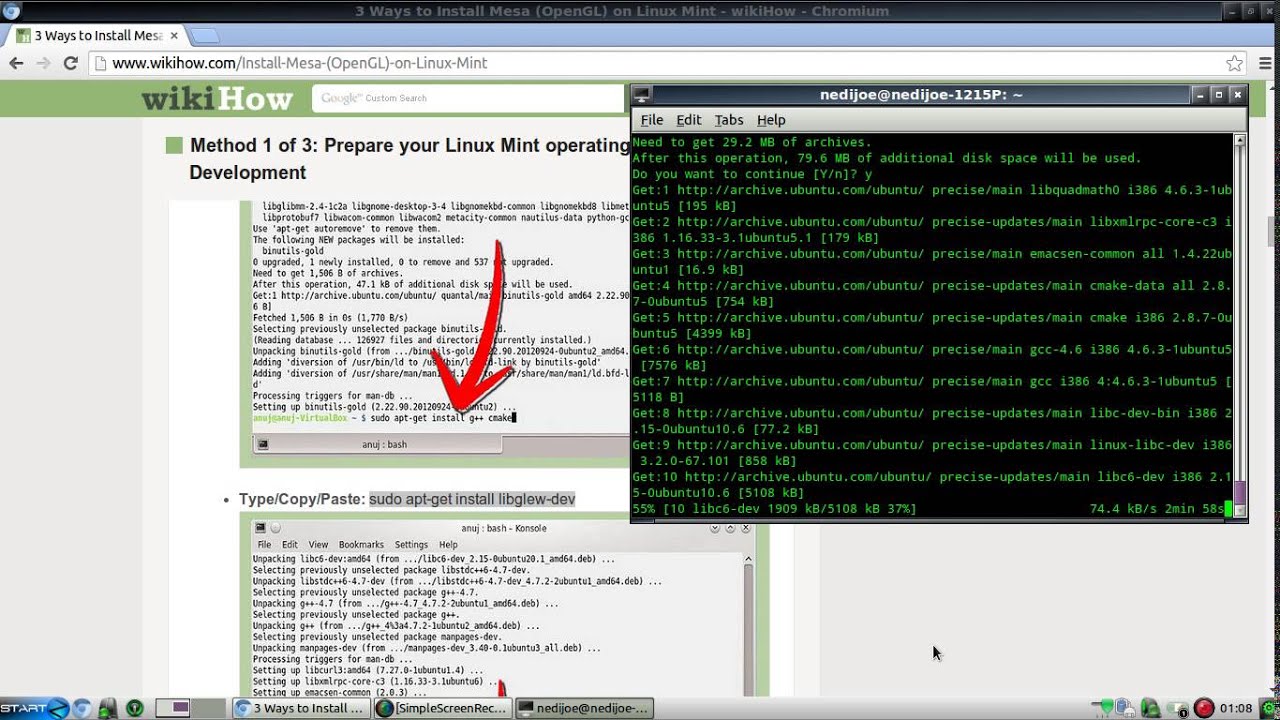Click the page icon in the address bar
1280x720 pixels.
click(x=99, y=63)
